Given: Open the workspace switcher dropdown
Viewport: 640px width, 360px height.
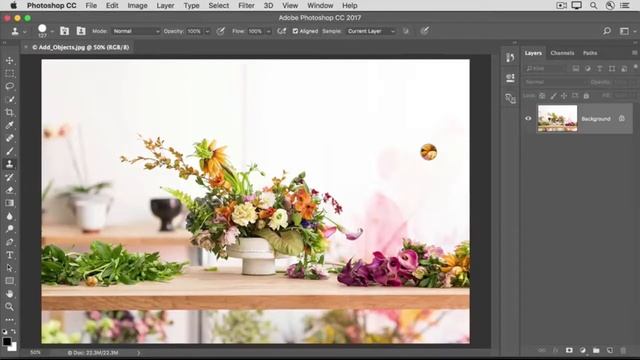Looking at the screenshot, I should [x=627, y=31].
